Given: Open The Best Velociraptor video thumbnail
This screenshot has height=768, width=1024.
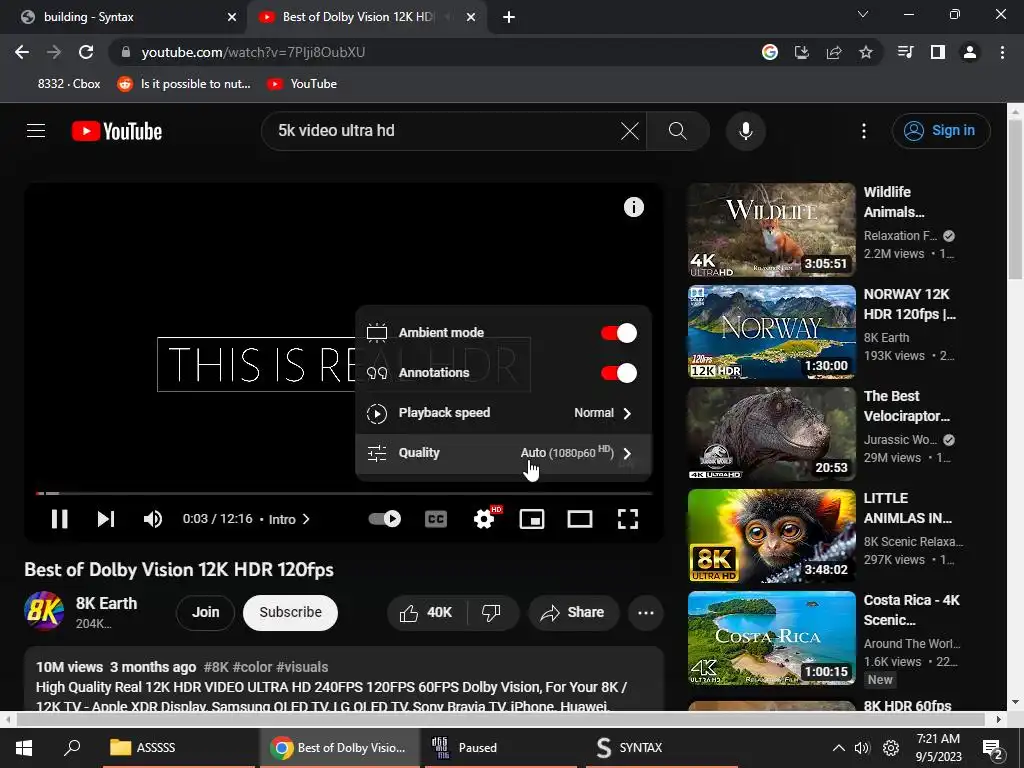Looking at the screenshot, I should click(771, 434).
